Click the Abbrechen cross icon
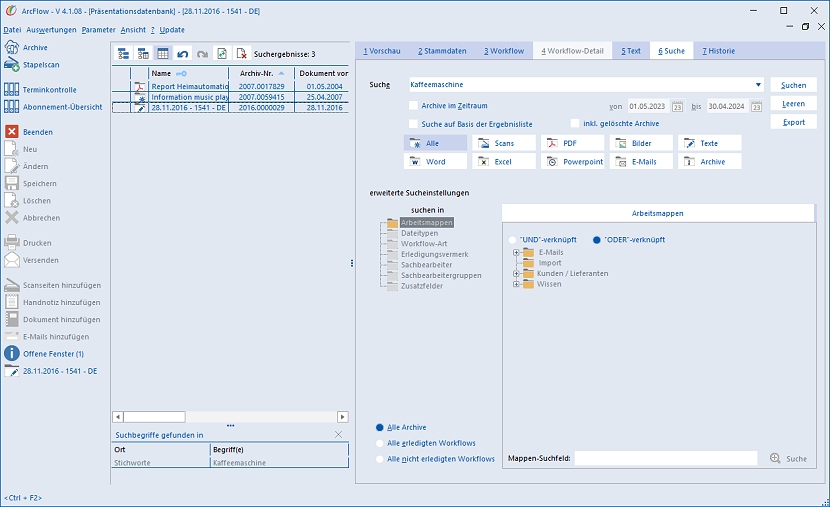 click(x=12, y=218)
